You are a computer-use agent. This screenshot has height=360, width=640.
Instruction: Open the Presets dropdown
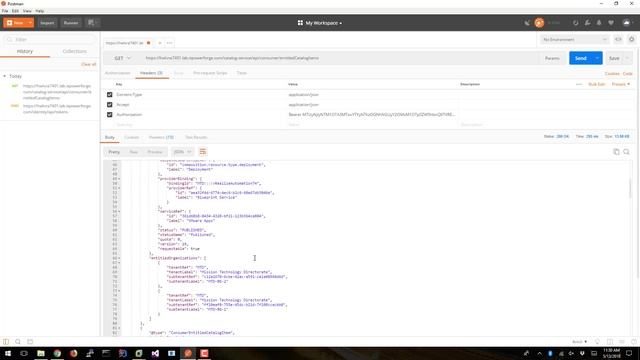click(620, 84)
